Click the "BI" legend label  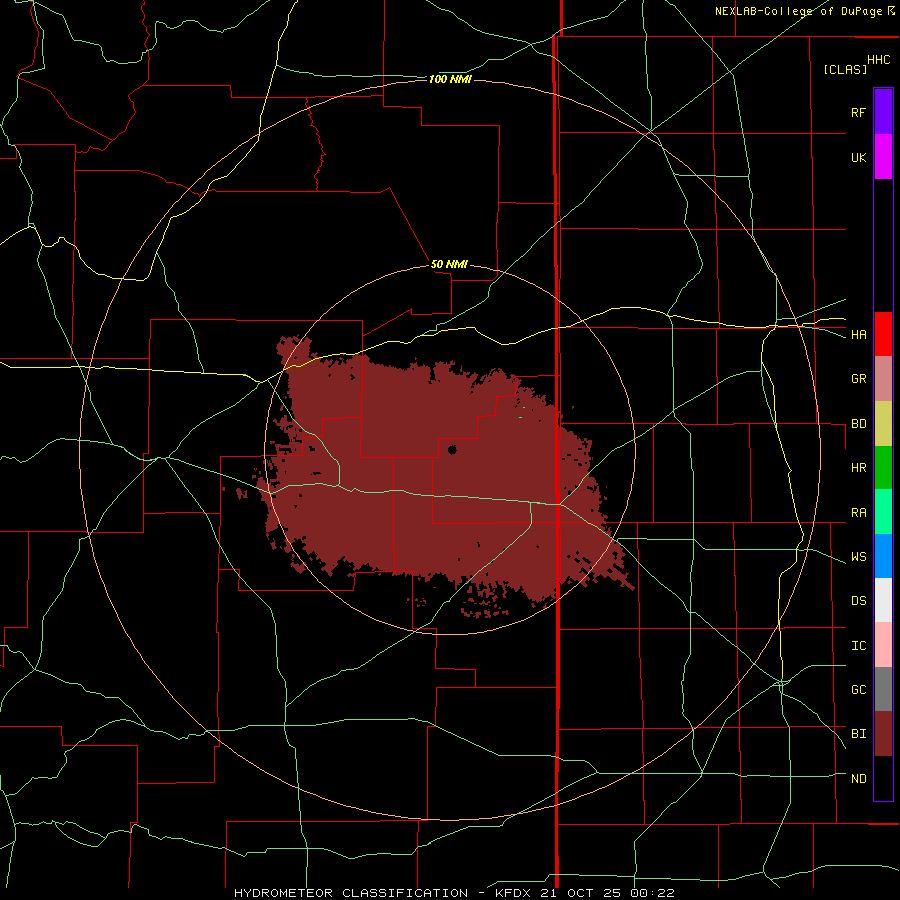[x=858, y=734]
